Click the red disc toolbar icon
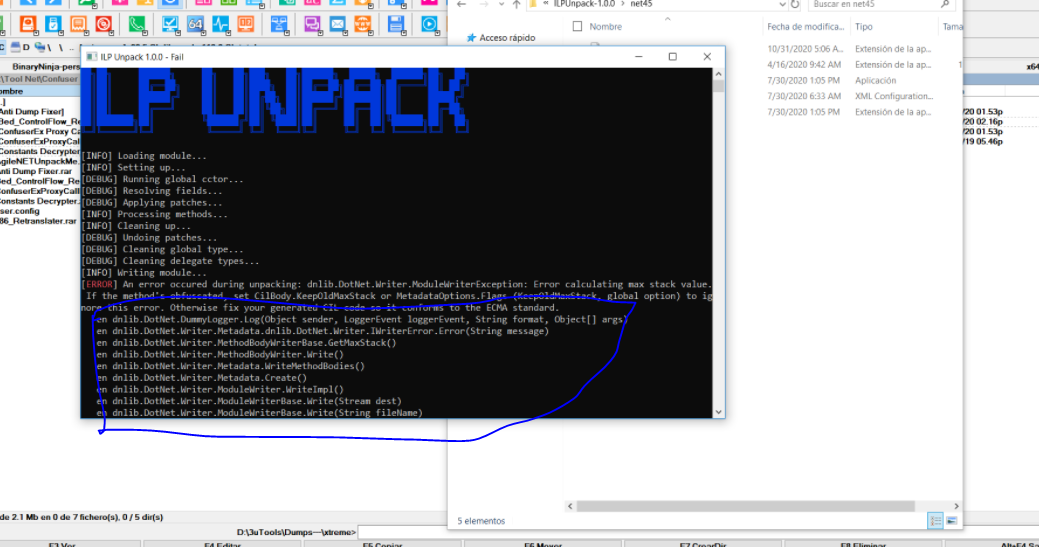 [x=103, y=25]
